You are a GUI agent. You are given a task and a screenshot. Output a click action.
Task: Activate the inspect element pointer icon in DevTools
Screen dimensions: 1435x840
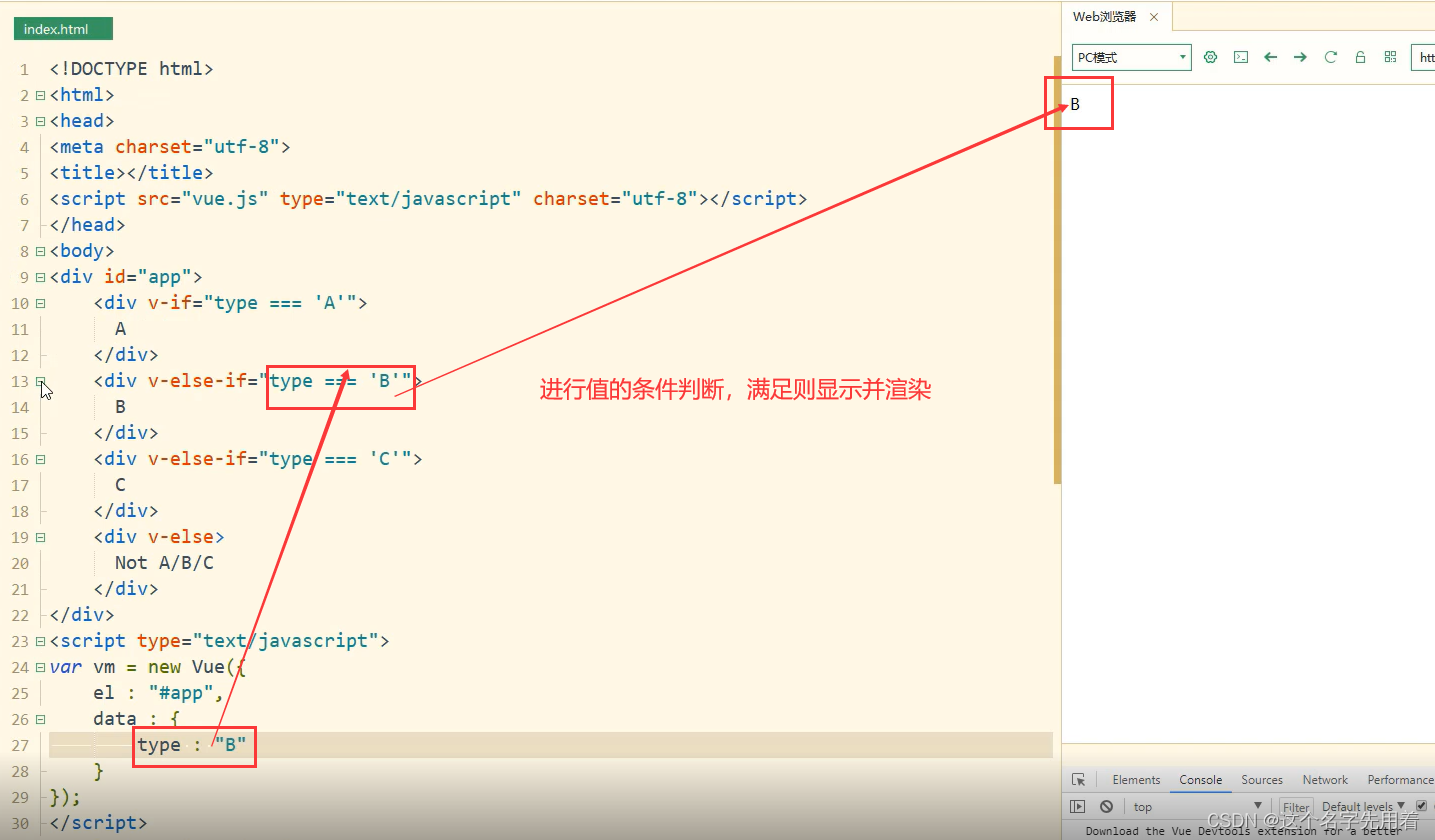pyautogui.click(x=1078, y=780)
